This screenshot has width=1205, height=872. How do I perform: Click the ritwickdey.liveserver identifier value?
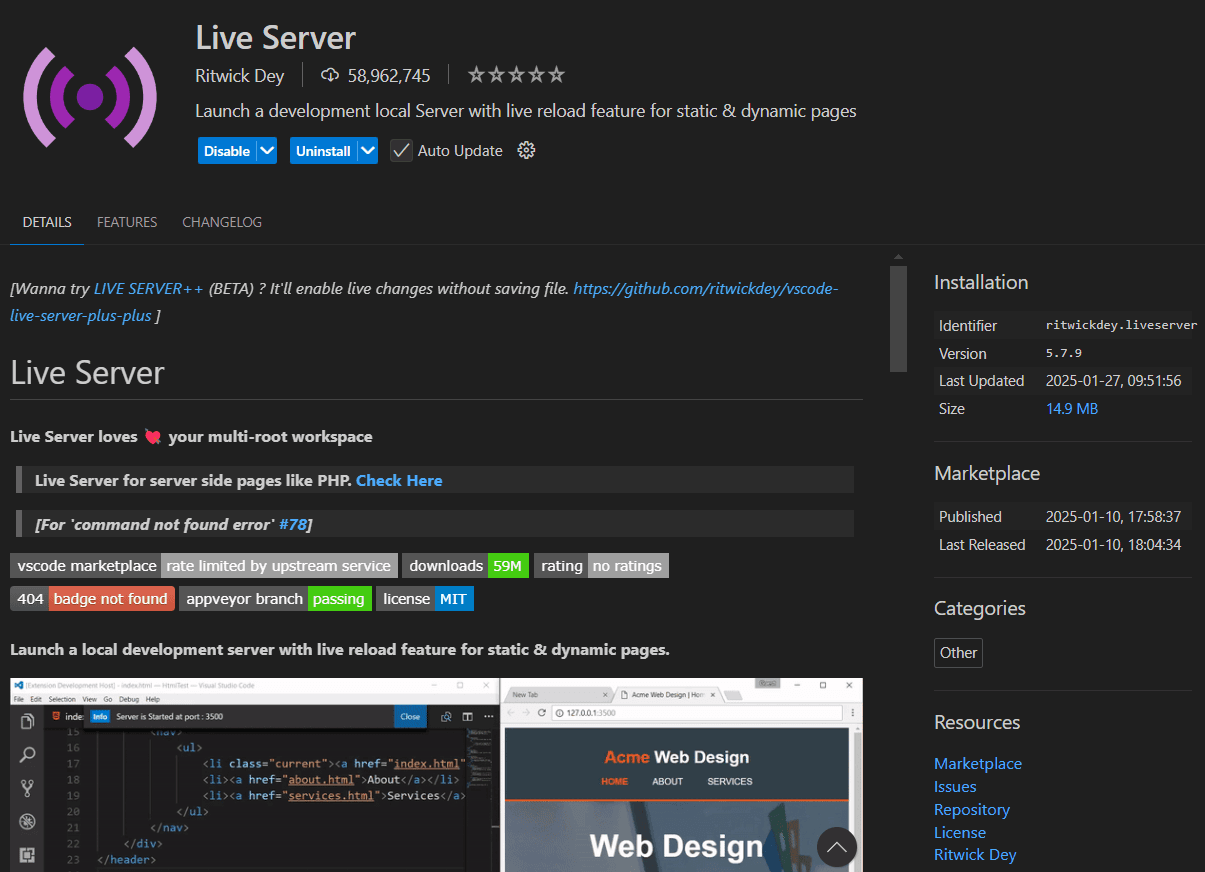[x=1121, y=325]
